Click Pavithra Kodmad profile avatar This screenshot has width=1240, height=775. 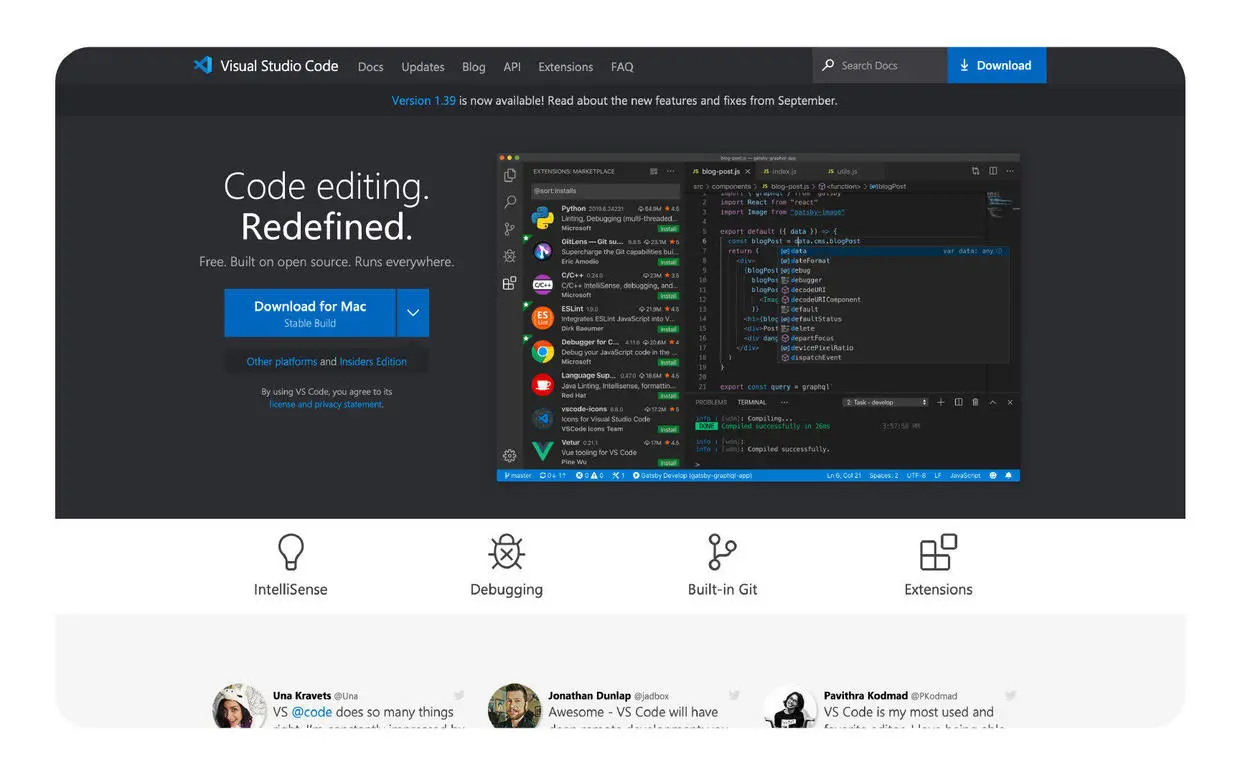click(790, 706)
